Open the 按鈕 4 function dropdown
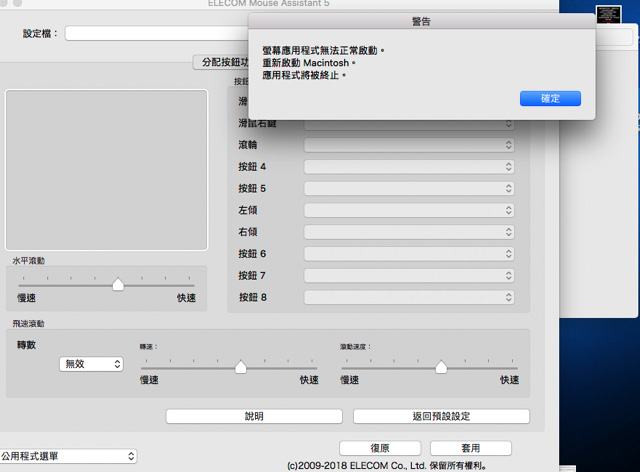The image size is (640, 472). (409, 167)
